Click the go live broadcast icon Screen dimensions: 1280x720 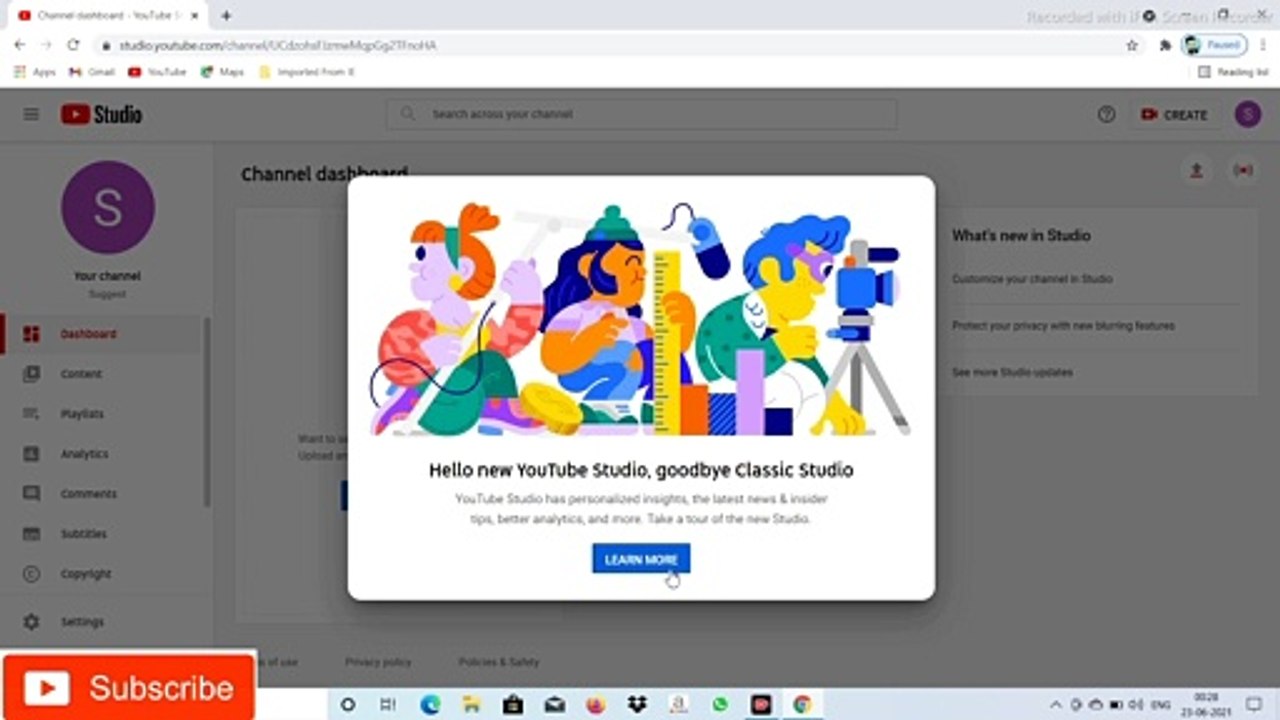pyautogui.click(x=1243, y=171)
